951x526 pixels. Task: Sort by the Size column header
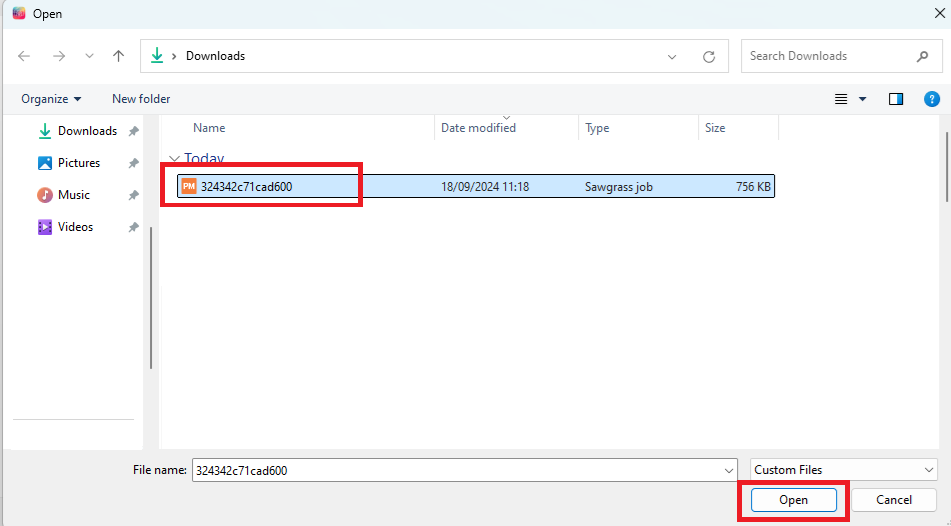(x=714, y=128)
